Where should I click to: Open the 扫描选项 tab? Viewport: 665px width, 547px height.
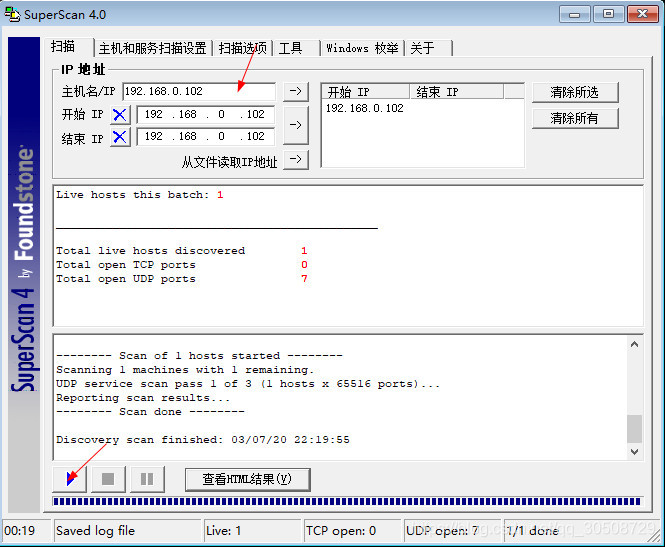click(x=243, y=48)
